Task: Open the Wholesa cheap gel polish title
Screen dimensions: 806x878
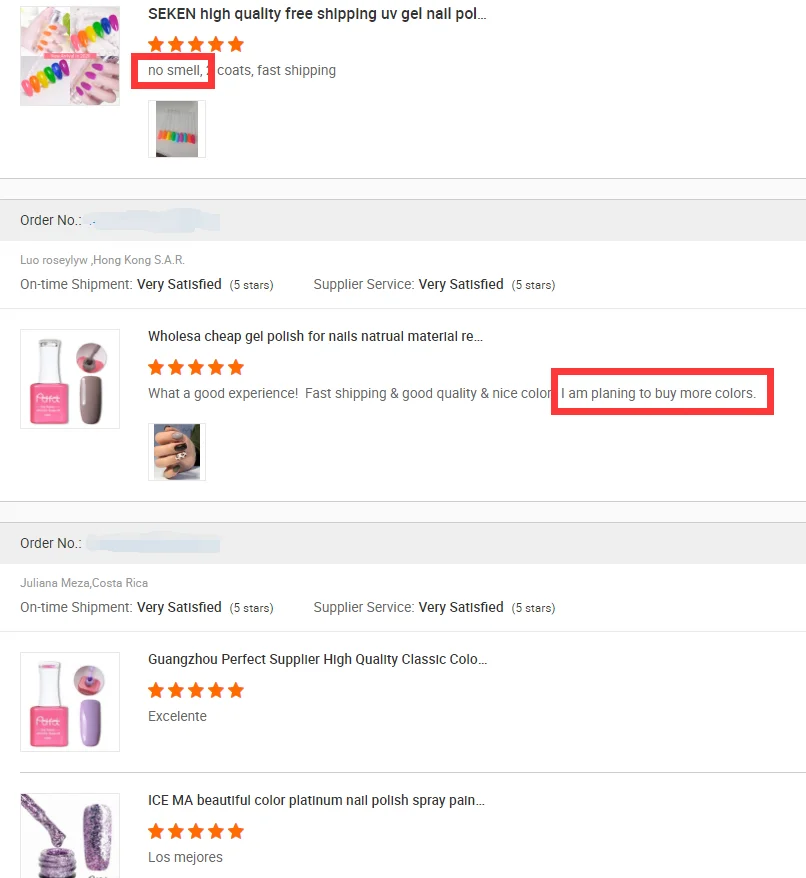Action: click(x=315, y=337)
